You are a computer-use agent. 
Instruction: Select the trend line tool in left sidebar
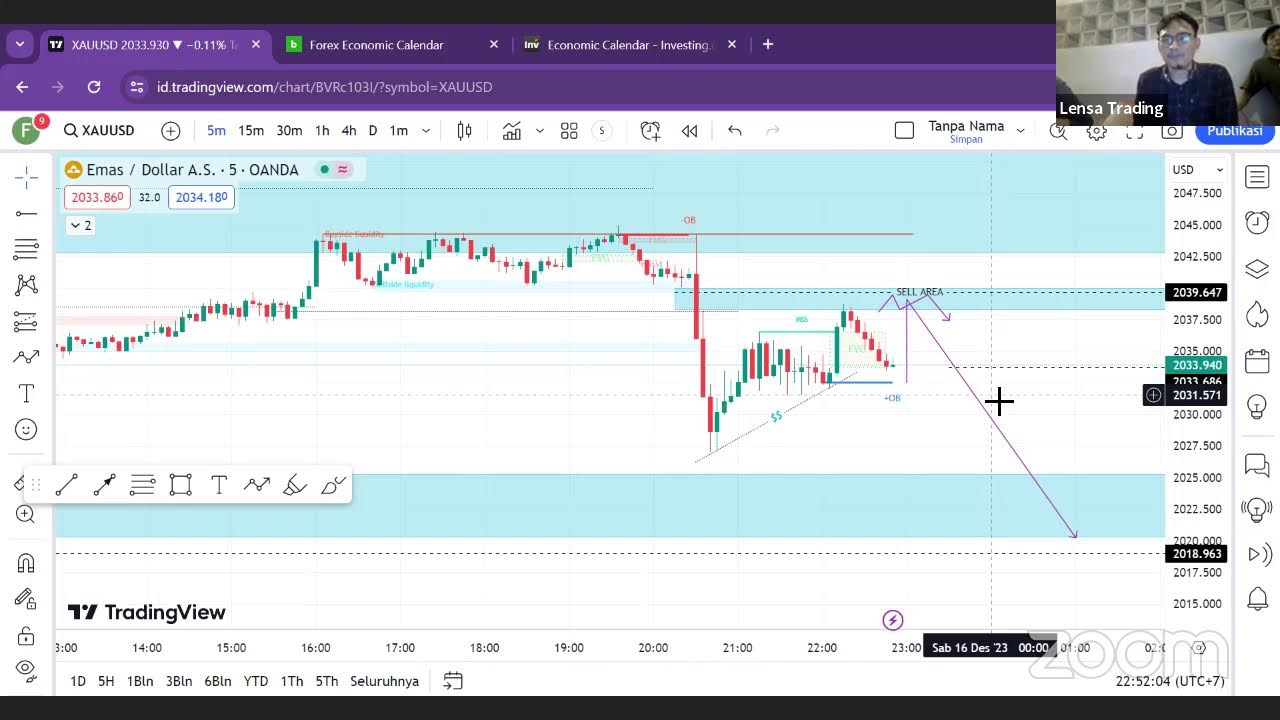[x=26, y=214]
